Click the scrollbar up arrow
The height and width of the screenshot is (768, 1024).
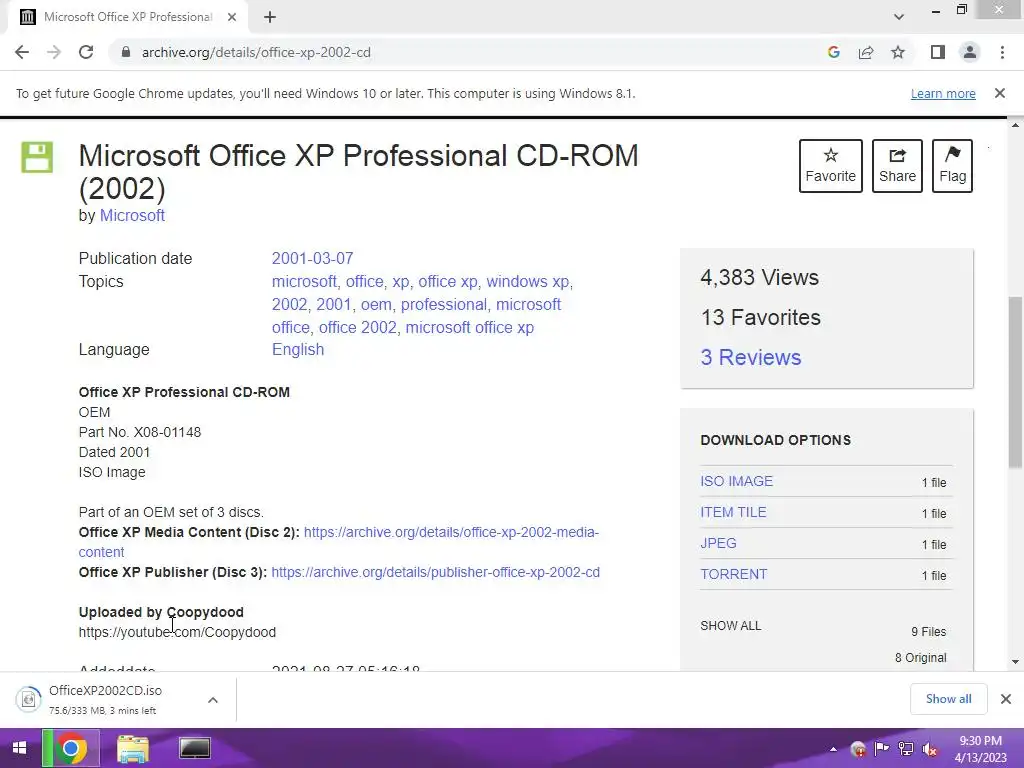pos(1015,125)
